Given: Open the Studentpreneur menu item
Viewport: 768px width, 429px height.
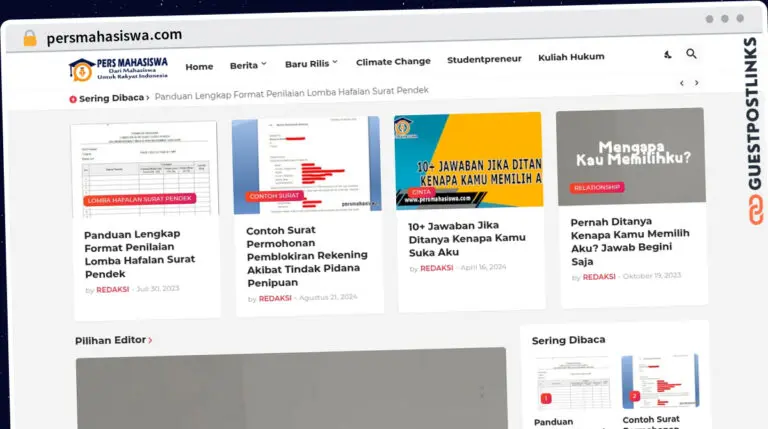Looking at the screenshot, I should (484, 59).
